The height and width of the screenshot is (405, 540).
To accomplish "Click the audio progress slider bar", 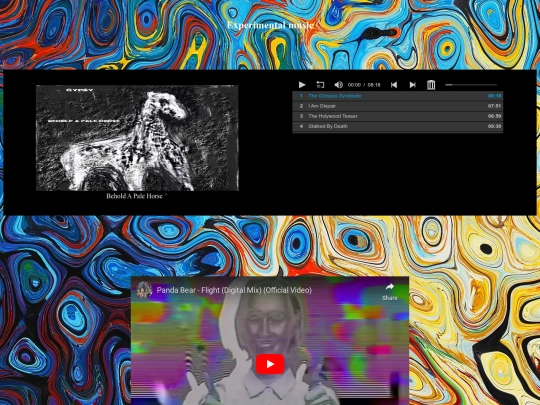I will click(471, 85).
